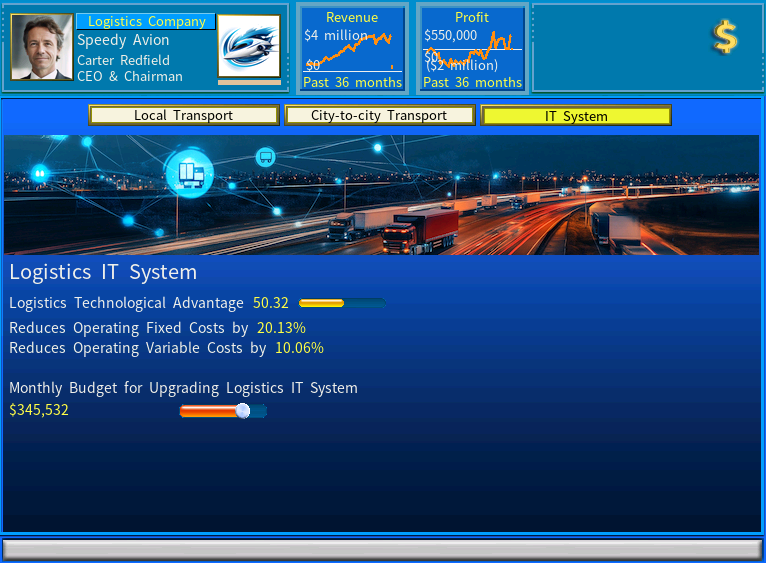Click the Carter Redfield name text
This screenshot has height=563, width=766.
(x=124, y=61)
